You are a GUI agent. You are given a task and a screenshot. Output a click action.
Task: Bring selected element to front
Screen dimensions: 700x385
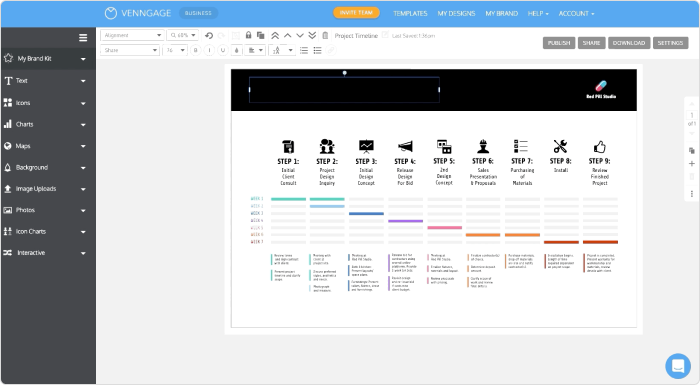coord(275,35)
